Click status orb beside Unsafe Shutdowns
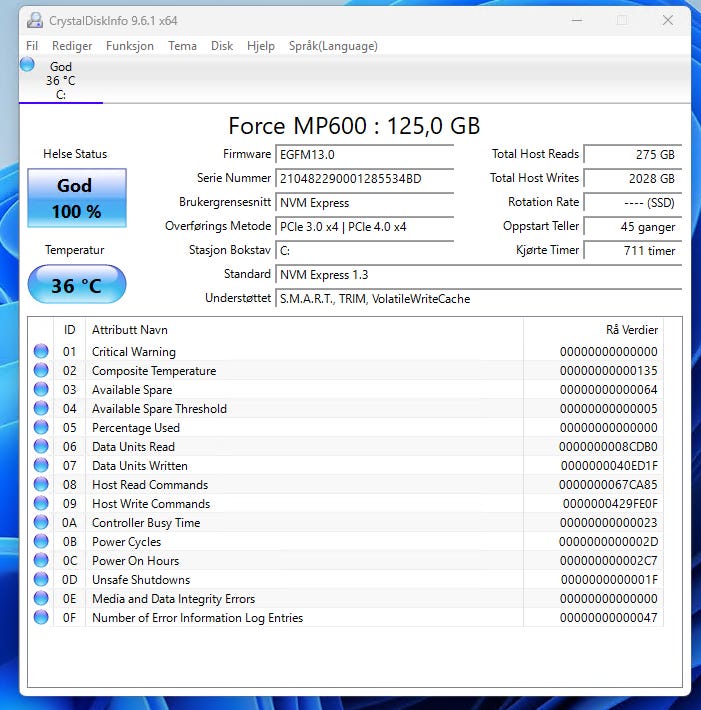Screen dimensions: 701x710 click(x=41, y=580)
